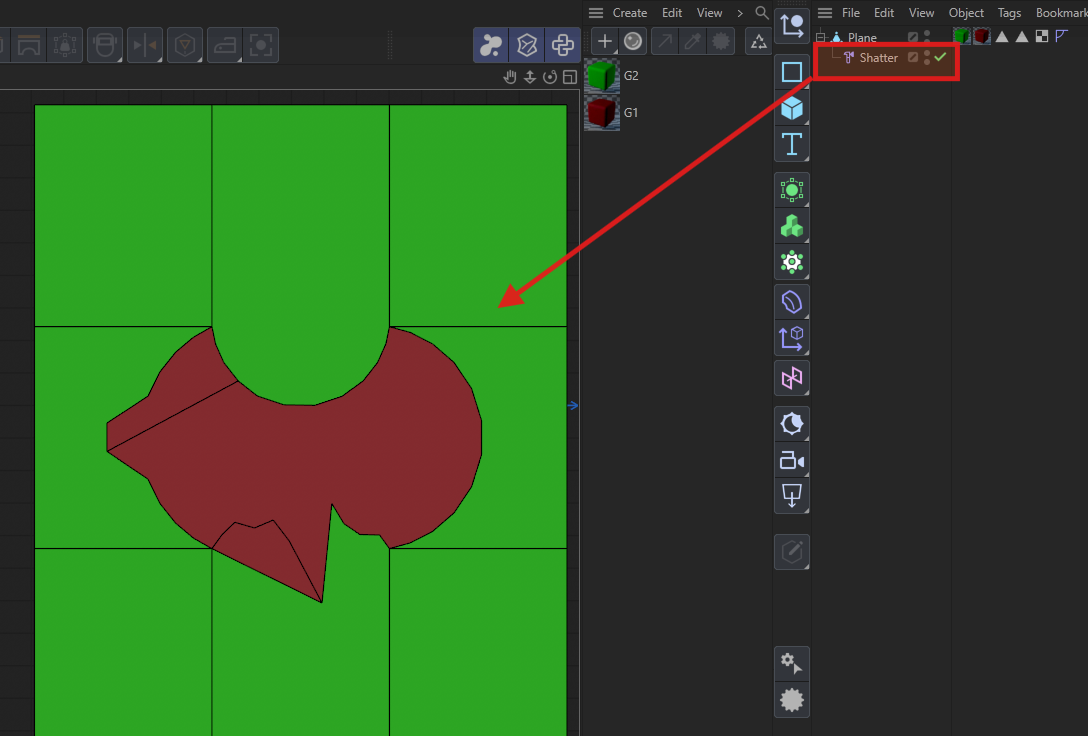Open the material manager Create menu

pyautogui.click(x=629, y=13)
